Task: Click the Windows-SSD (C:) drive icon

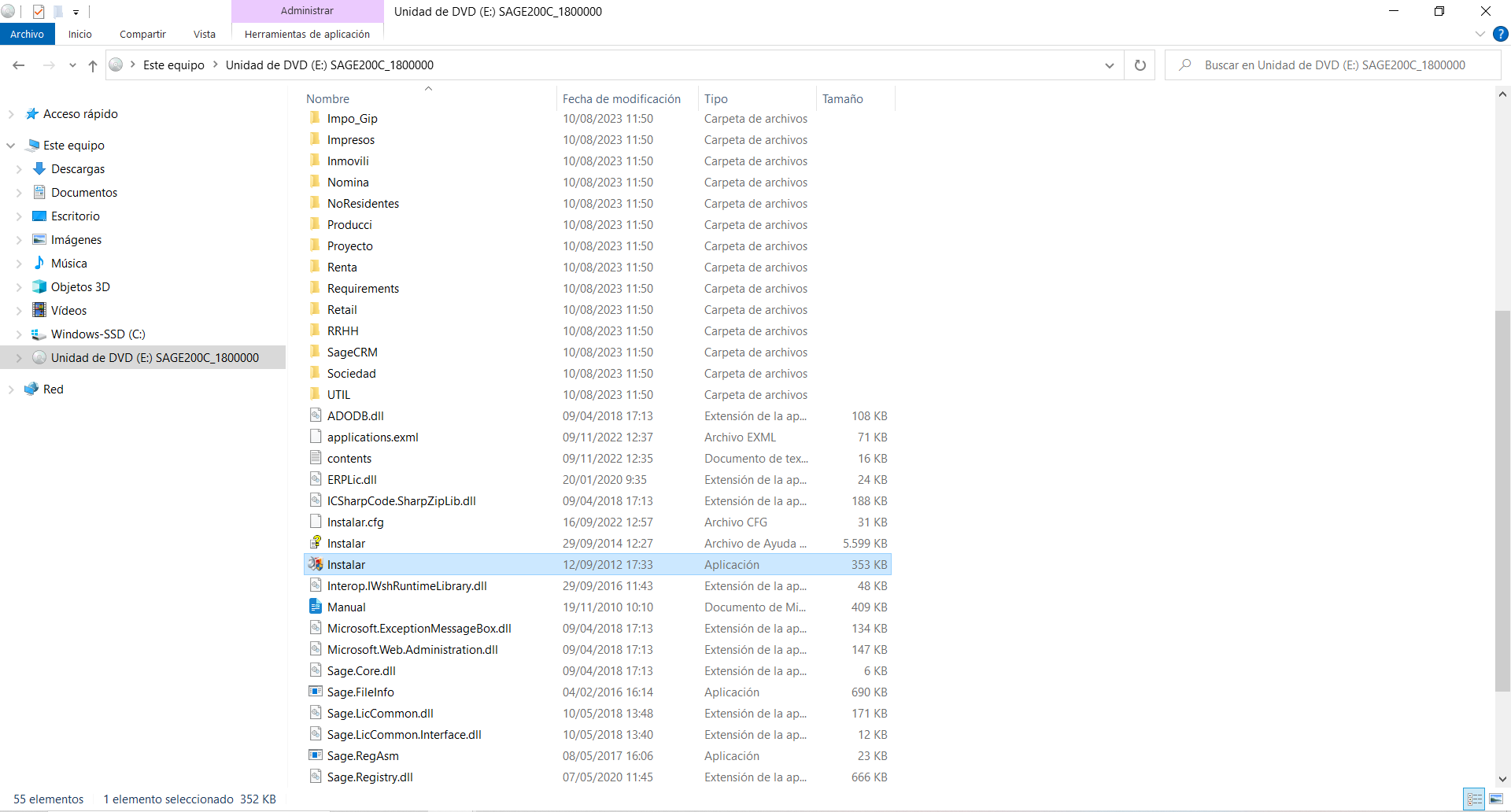Action: [x=39, y=334]
